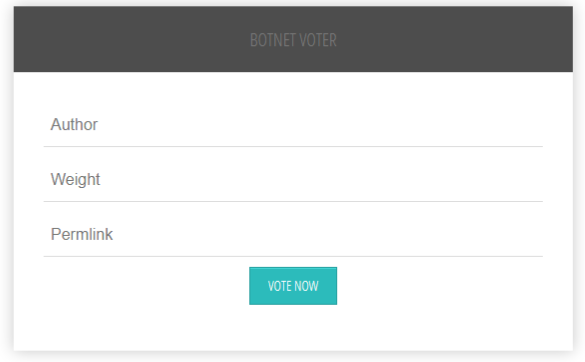This screenshot has height=362, width=585.
Task: Click the dark gray header bar
Action: [x=293, y=39]
